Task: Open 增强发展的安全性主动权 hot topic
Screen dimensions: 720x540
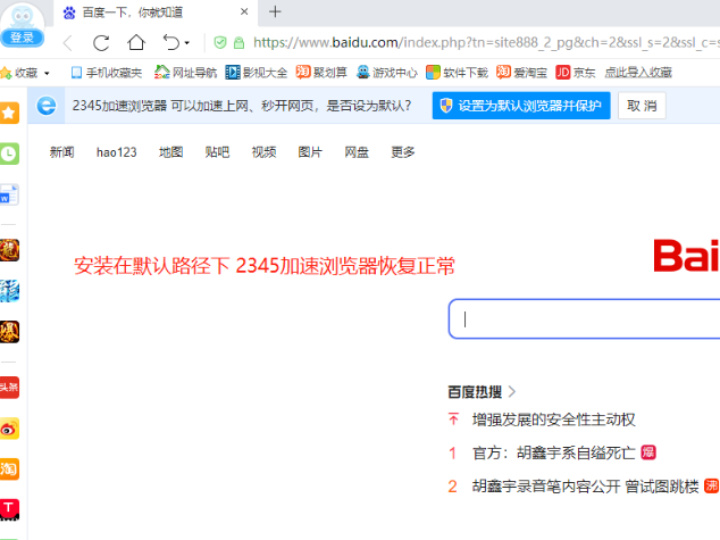Action: [x=554, y=419]
